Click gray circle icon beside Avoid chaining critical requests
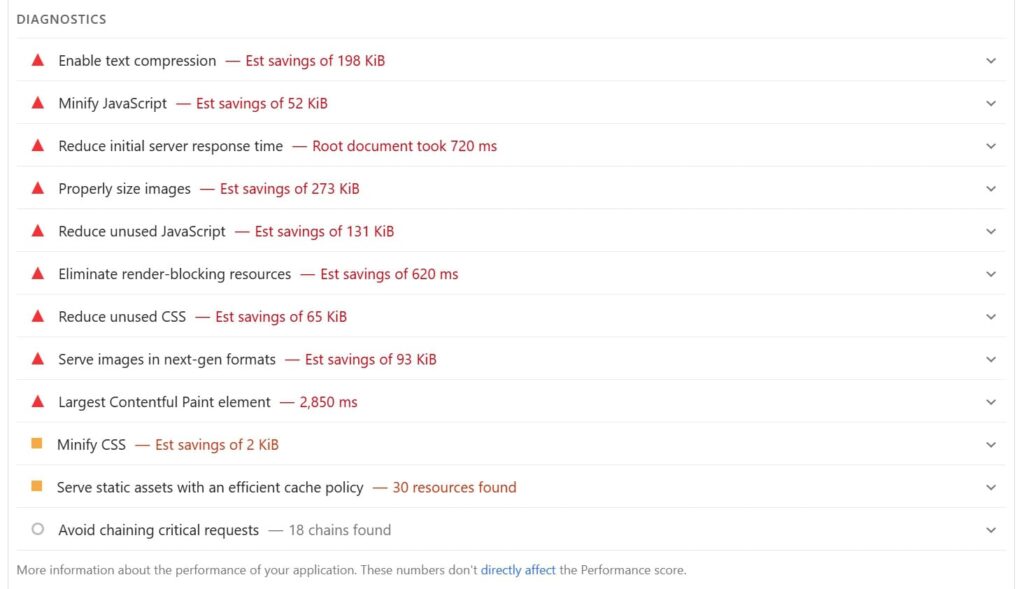 point(38,530)
